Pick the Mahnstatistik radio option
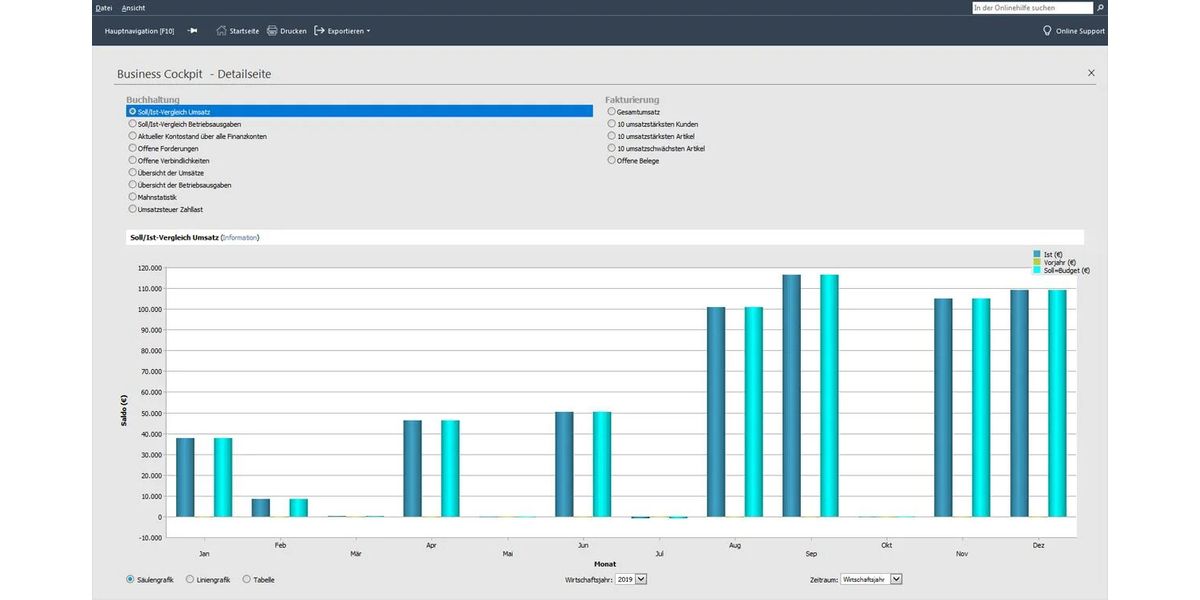Viewport: 1200px width, 600px height. coord(132,197)
